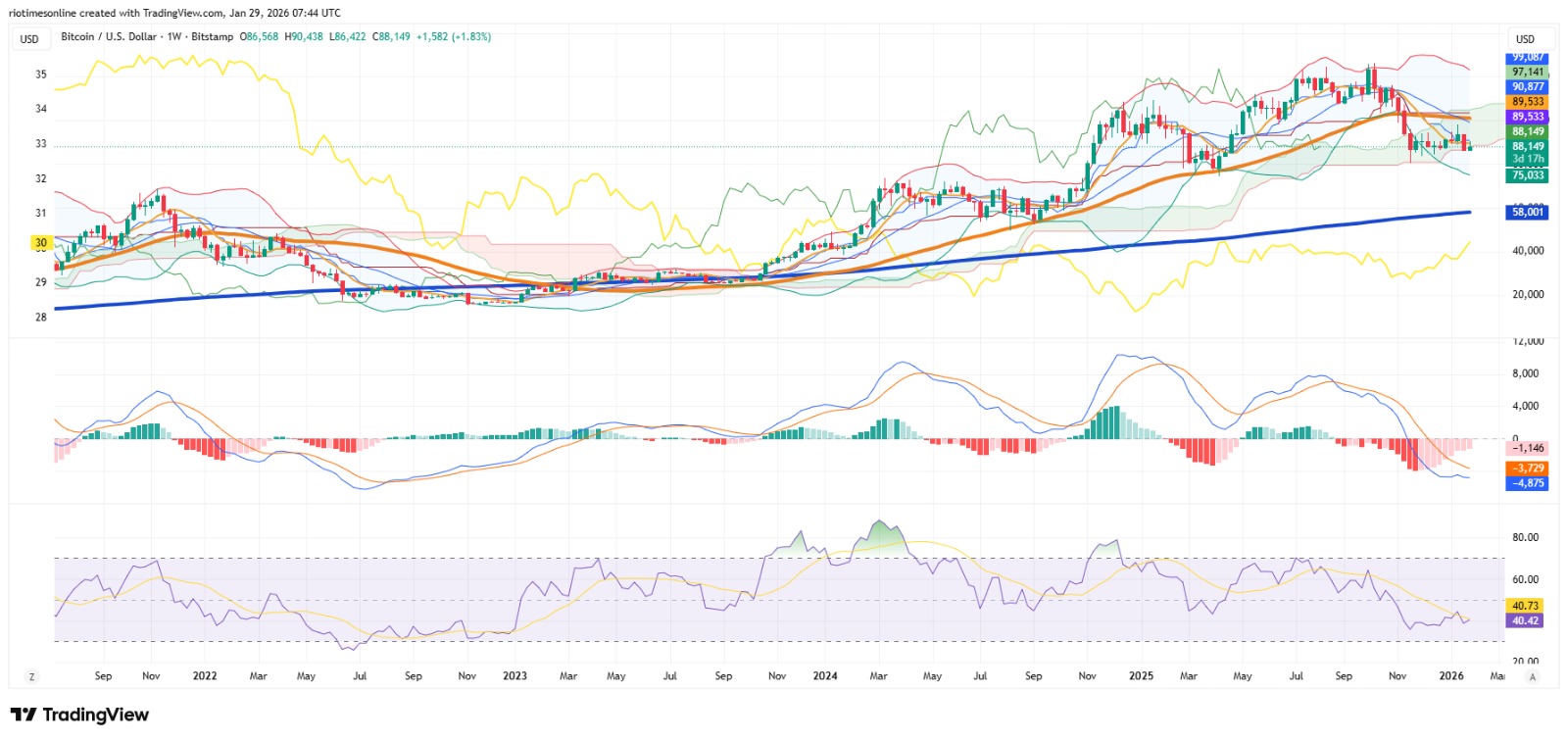Click the 88,149 countdown price label
Image resolution: width=1568 pixels, height=741 pixels.
(x=1527, y=152)
